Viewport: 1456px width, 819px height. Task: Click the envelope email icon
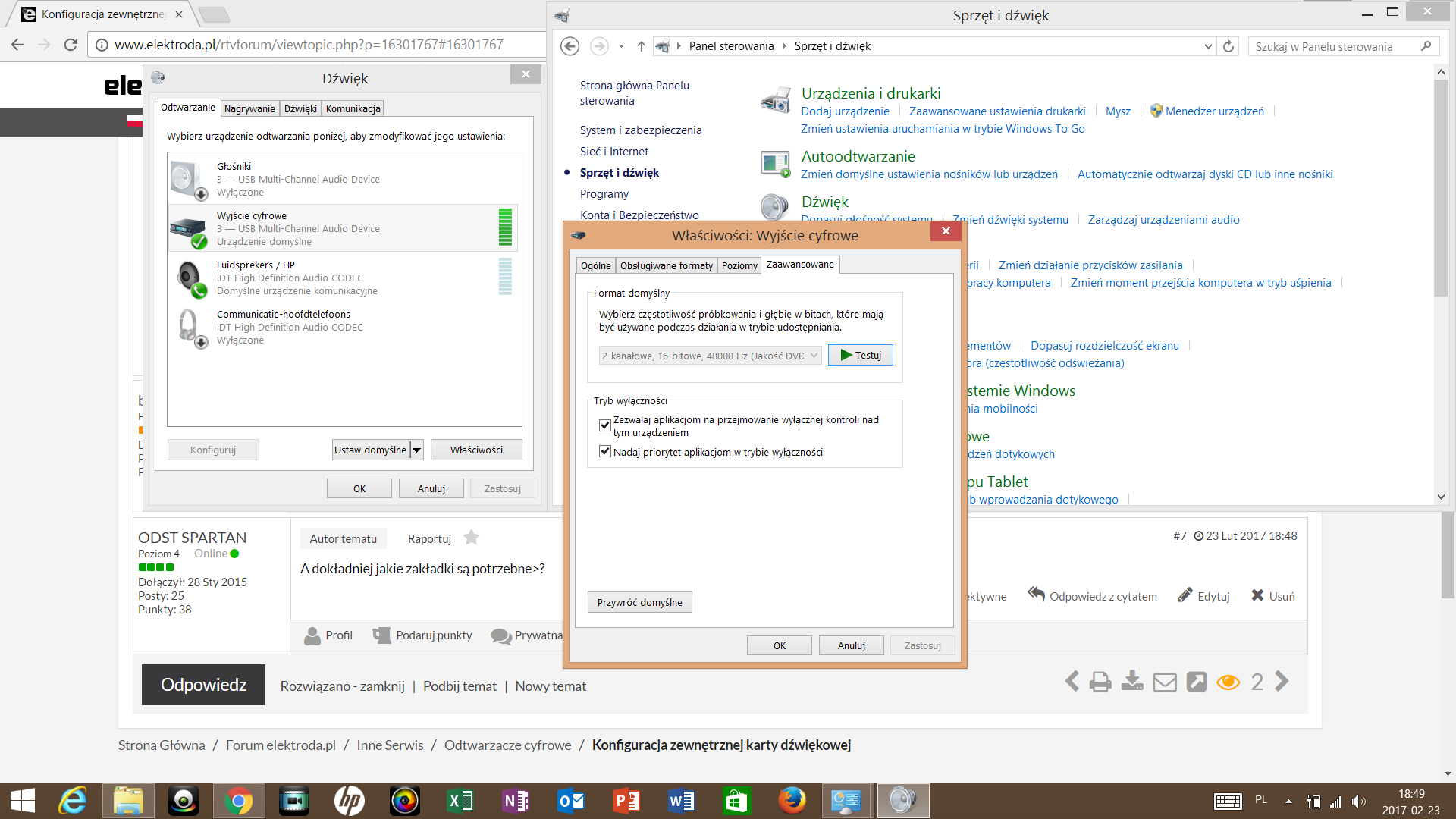point(1165,682)
